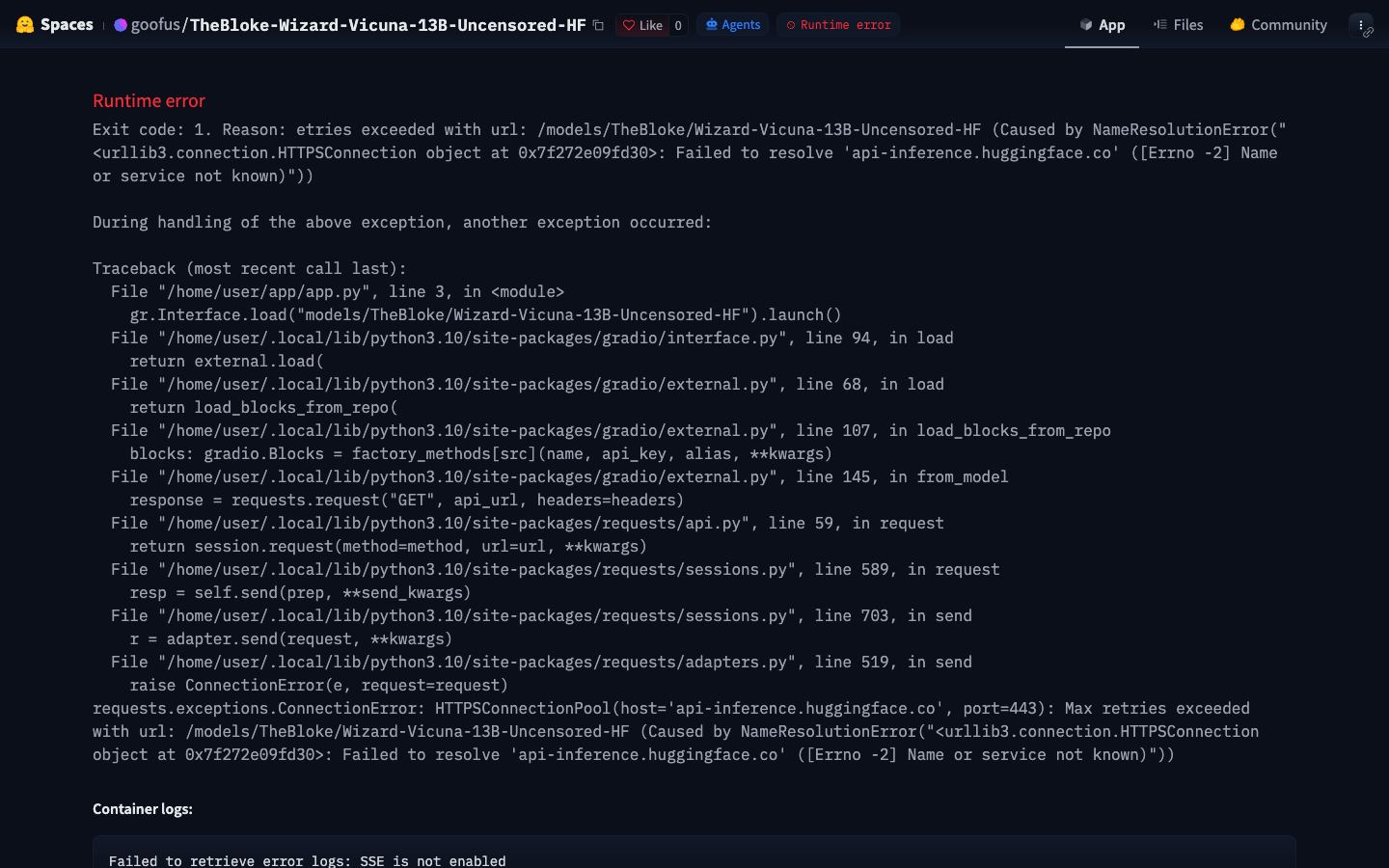Click the "return external.load(" code line
Image resolution: width=1389 pixels, height=868 pixels.
[x=227, y=361]
